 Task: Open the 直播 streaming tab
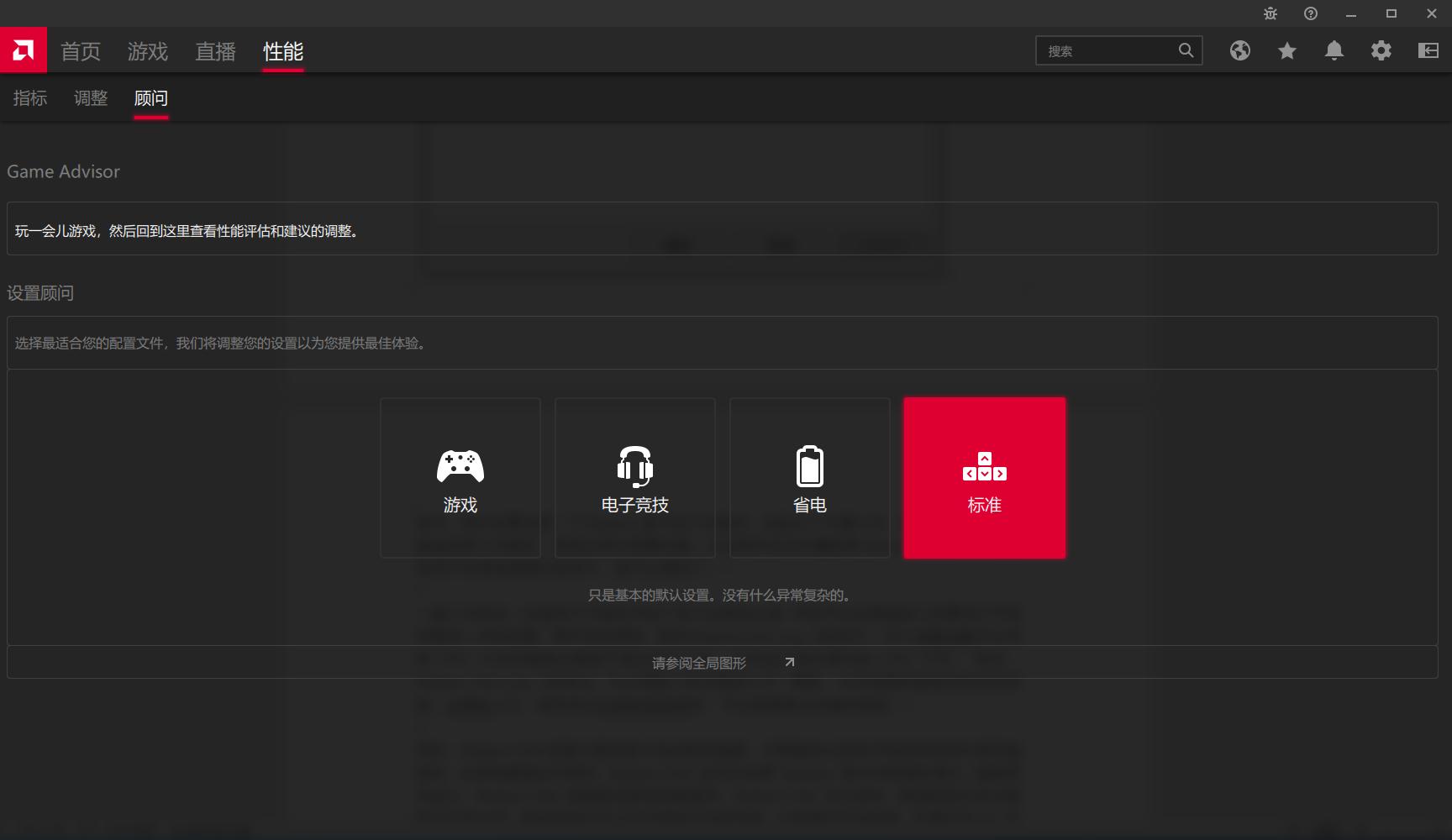214,51
